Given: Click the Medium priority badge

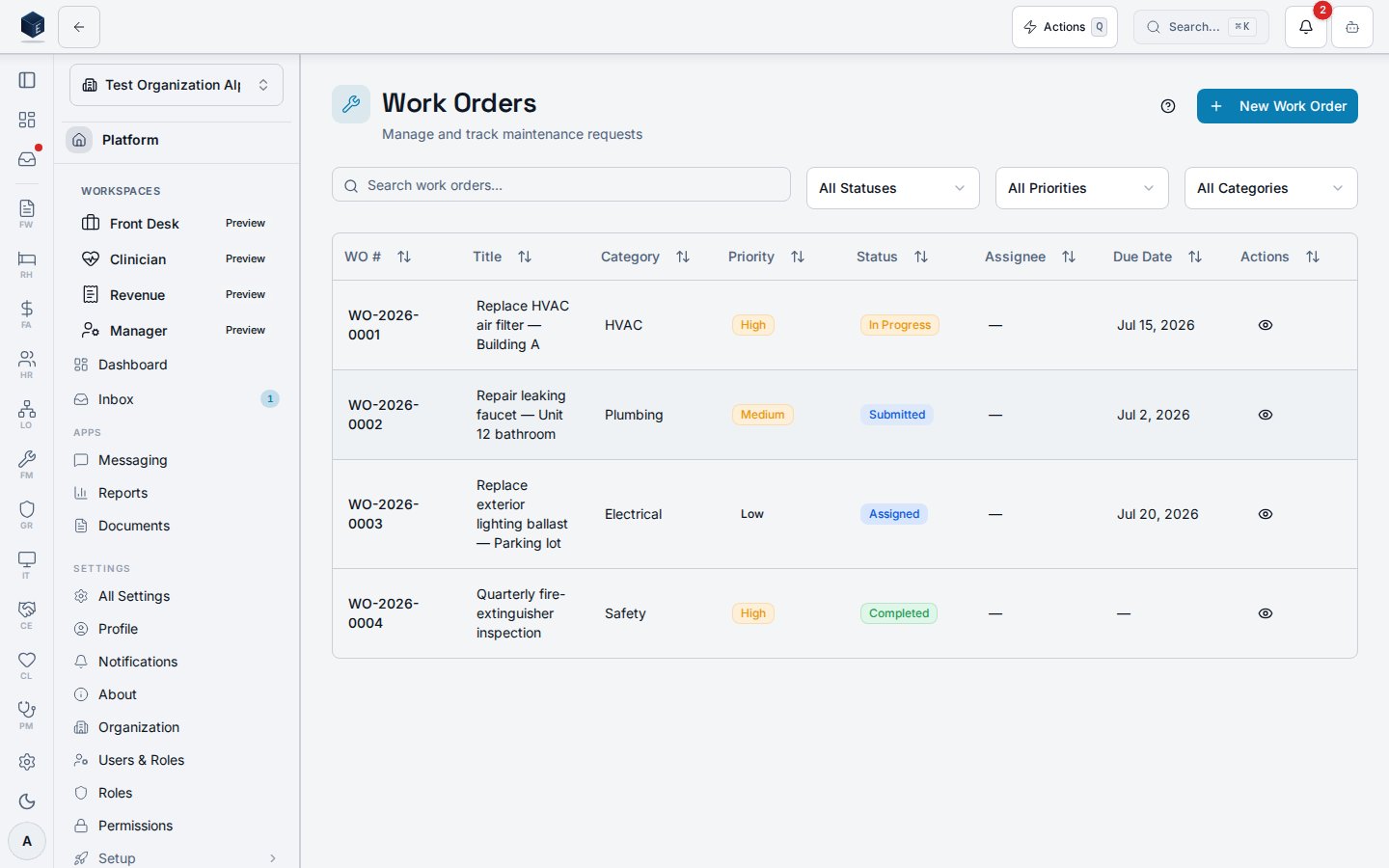Looking at the screenshot, I should (x=762, y=415).
